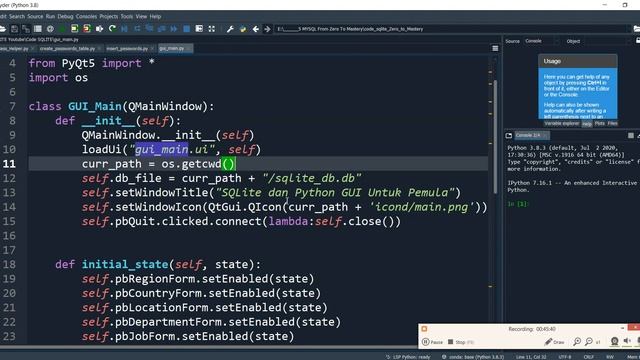Open editor pane options hamburger menu
The image size is (640, 360).
tap(495, 49)
